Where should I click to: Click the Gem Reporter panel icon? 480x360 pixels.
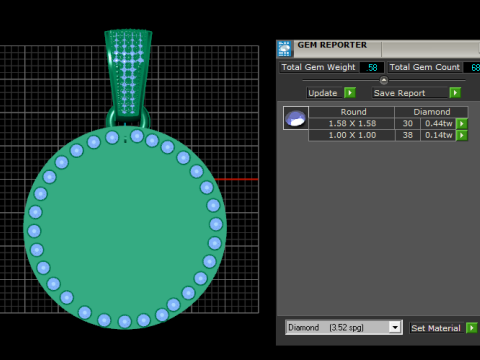(x=284, y=49)
